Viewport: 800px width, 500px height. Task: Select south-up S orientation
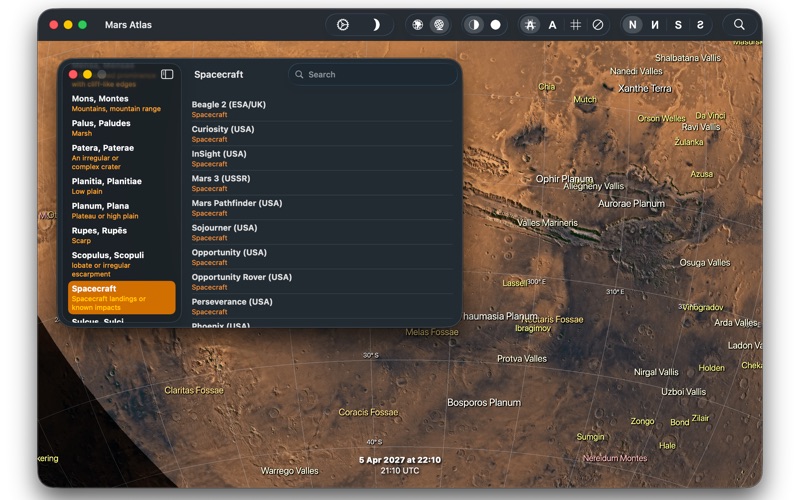678,24
